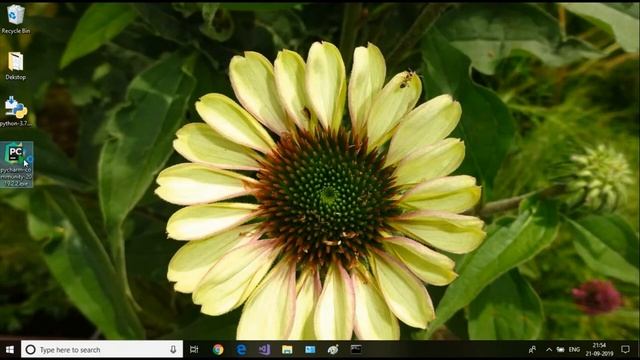This screenshot has height=360, width=640.
Task: Select the PyCharm community installer icon
Action: click(x=16, y=164)
